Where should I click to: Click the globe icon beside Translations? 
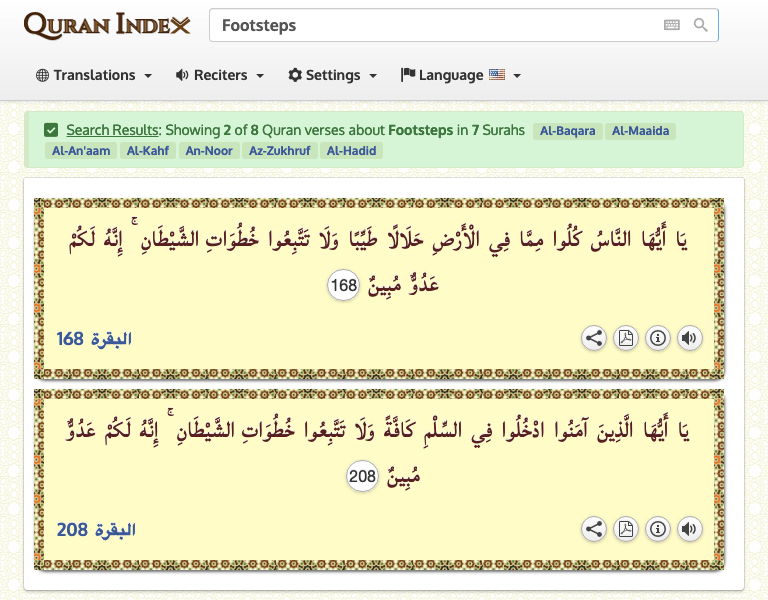[43, 75]
